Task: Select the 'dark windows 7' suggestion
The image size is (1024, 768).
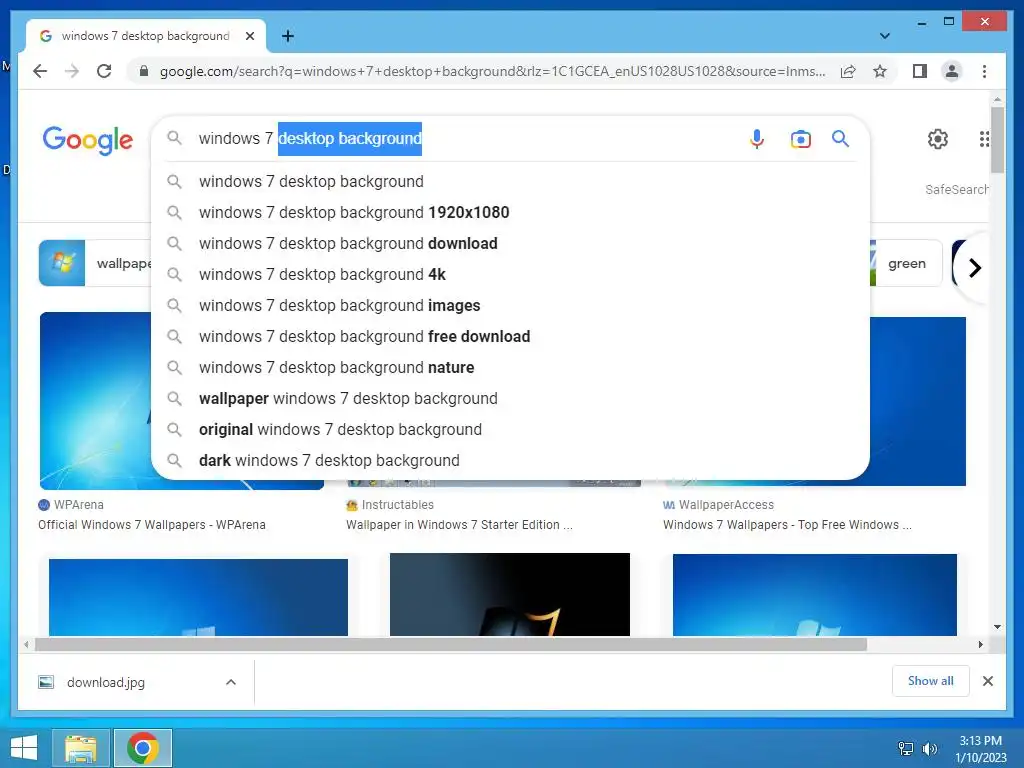Action: (510, 460)
